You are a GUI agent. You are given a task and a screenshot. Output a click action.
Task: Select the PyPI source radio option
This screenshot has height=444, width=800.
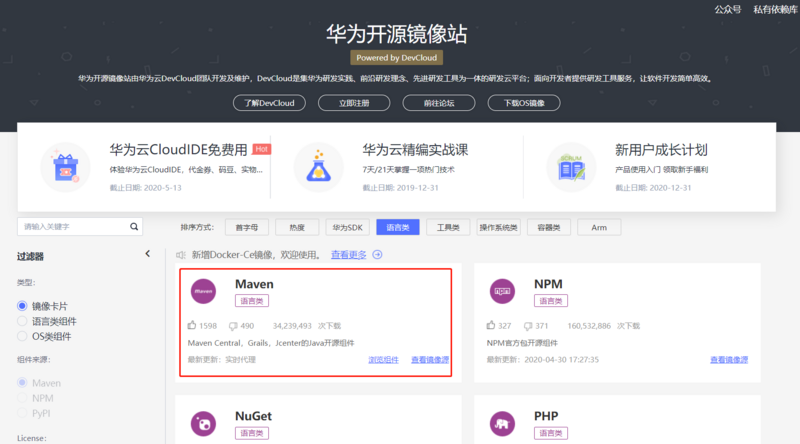[22, 413]
